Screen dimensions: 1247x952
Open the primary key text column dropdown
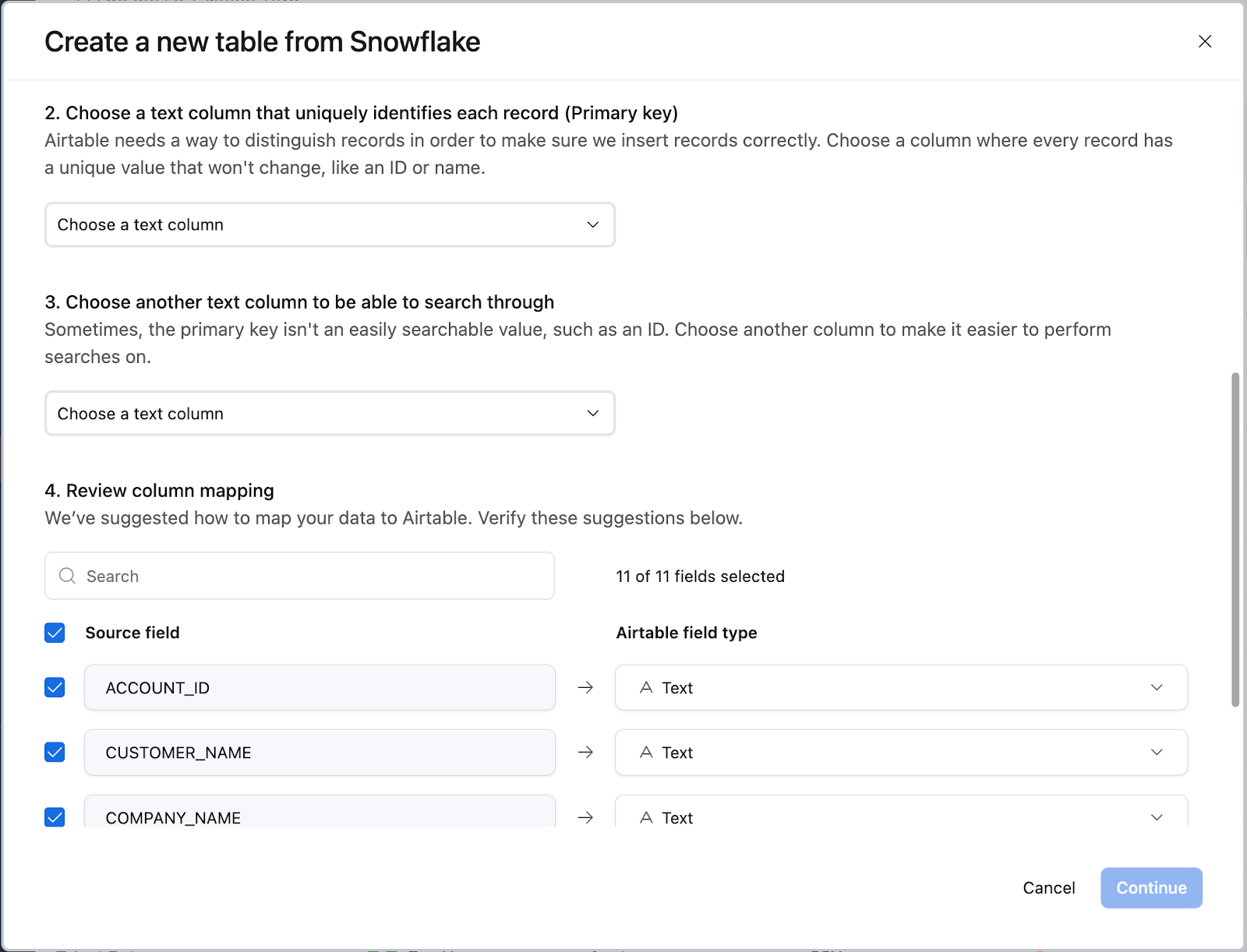click(x=330, y=224)
